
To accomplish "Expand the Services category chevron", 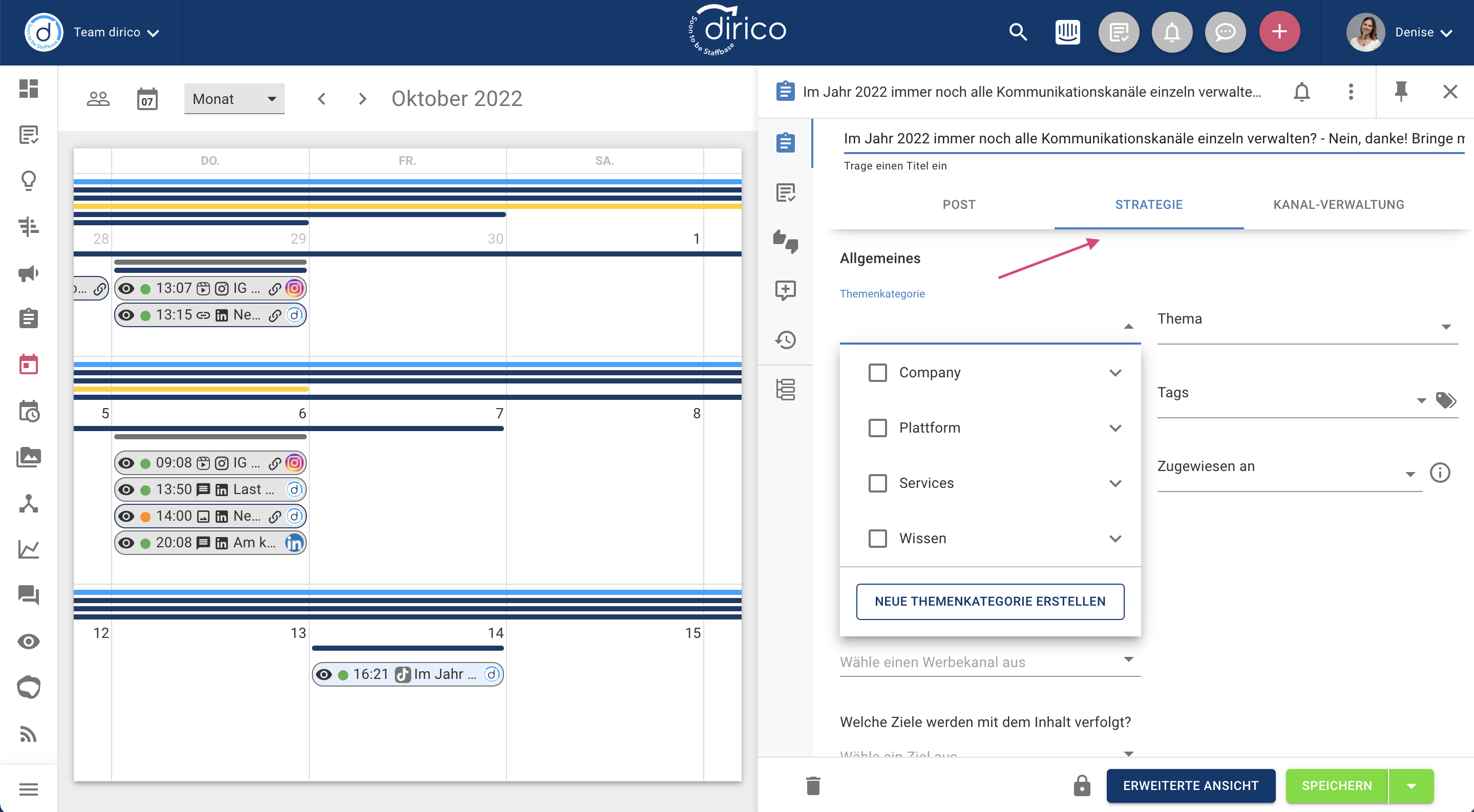I will [1114, 483].
